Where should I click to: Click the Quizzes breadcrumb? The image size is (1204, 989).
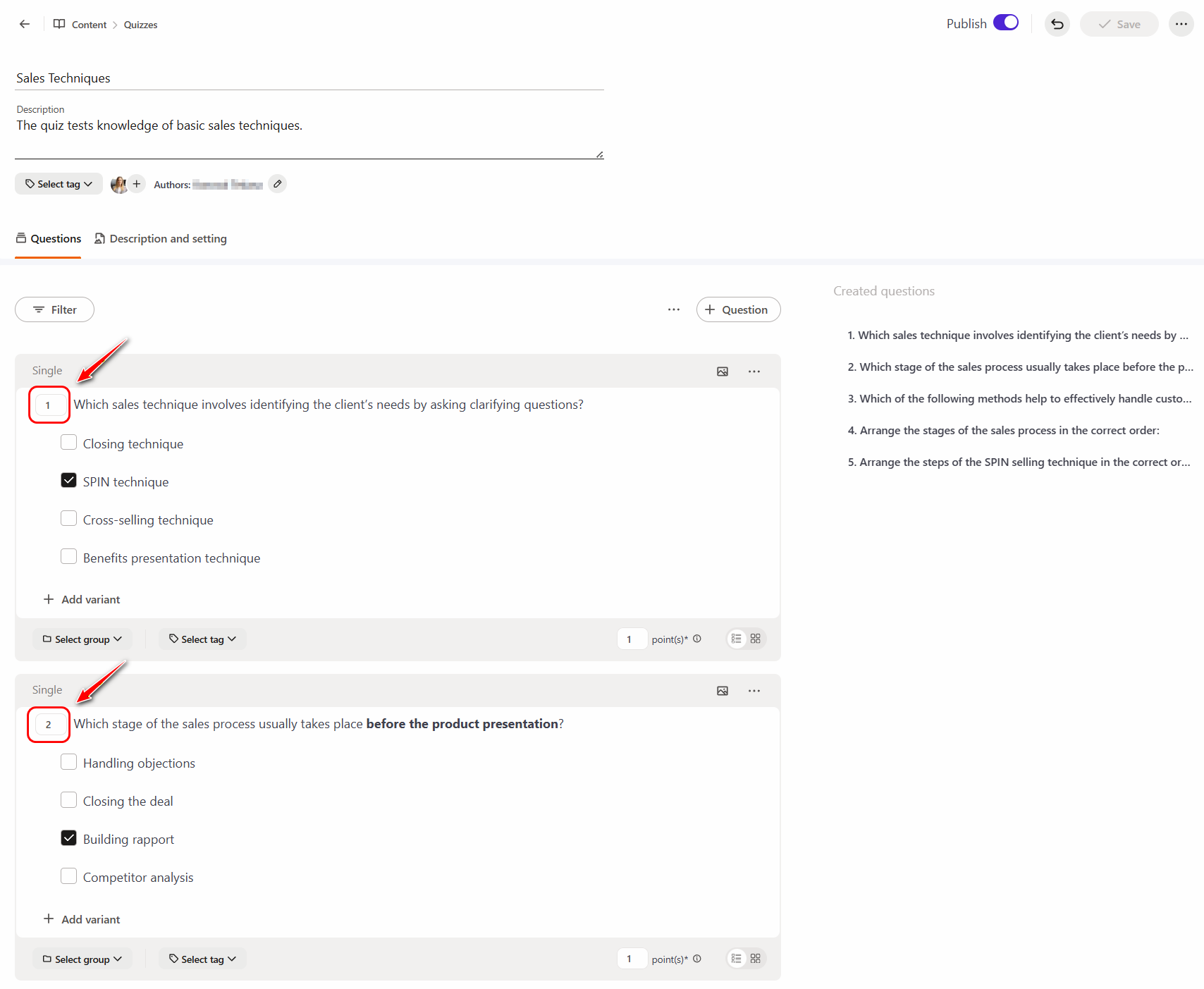140,25
